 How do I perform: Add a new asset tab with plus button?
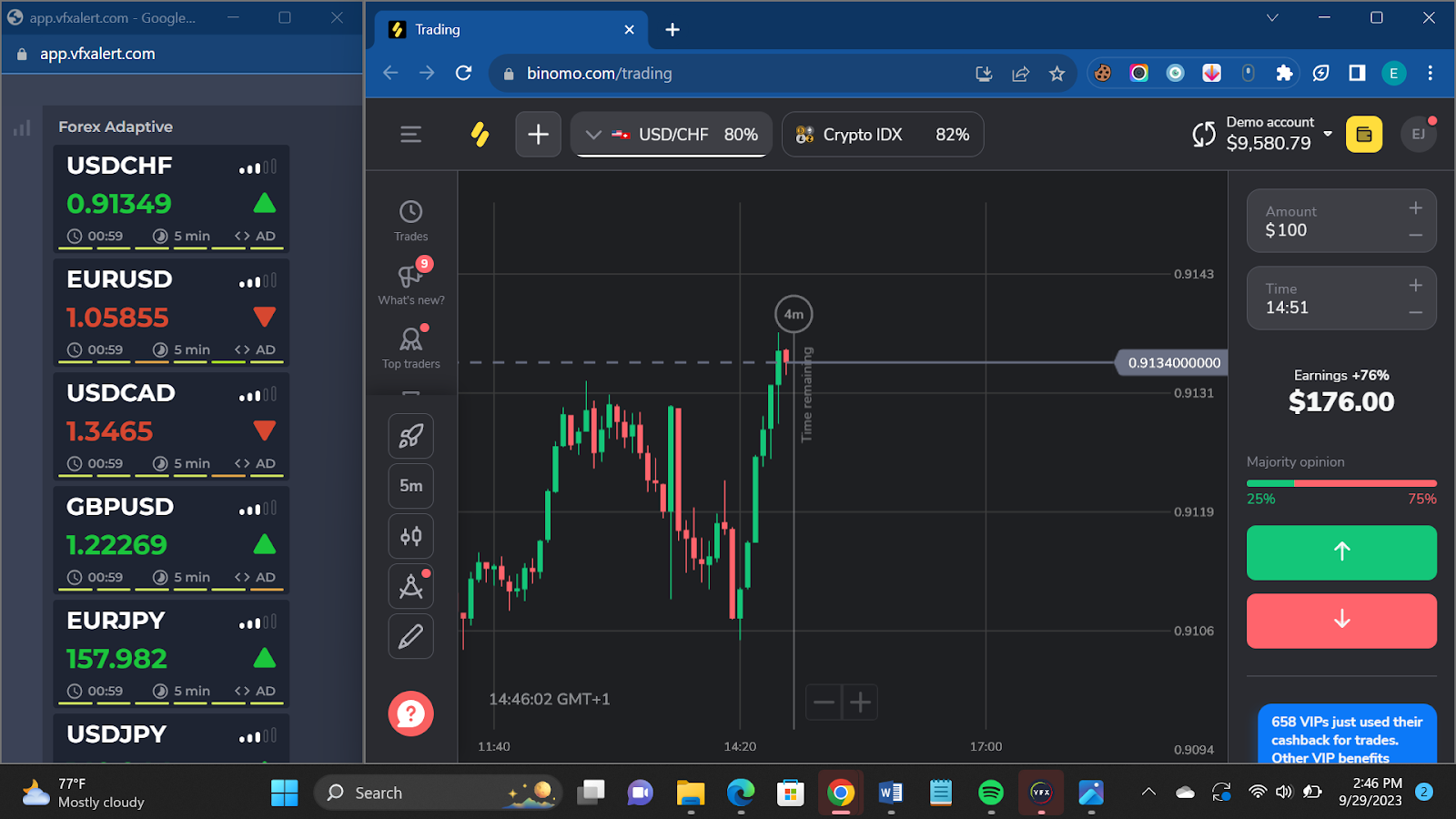pos(538,135)
